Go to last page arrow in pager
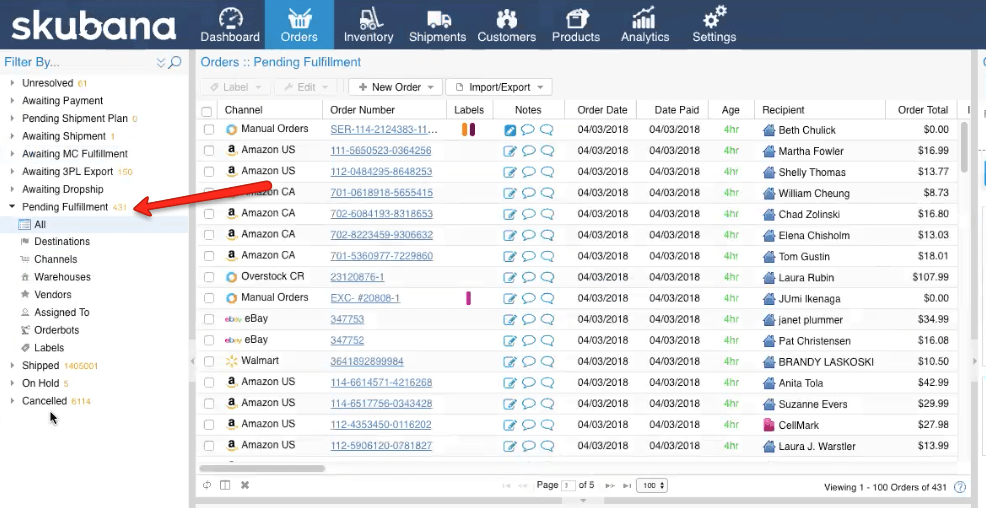This screenshot has width=986, height=508. click(x=626, y=485)
